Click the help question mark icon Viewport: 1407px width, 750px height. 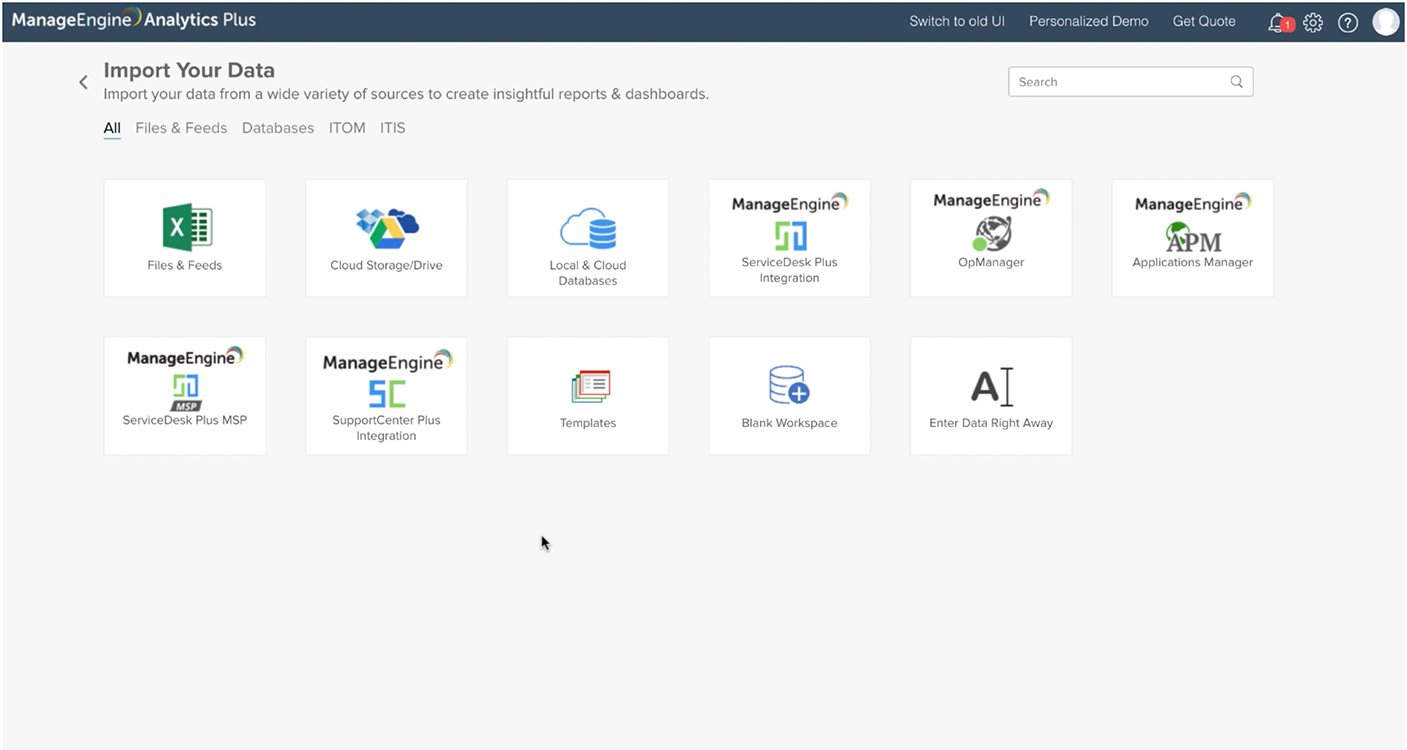pos(1348,22)
